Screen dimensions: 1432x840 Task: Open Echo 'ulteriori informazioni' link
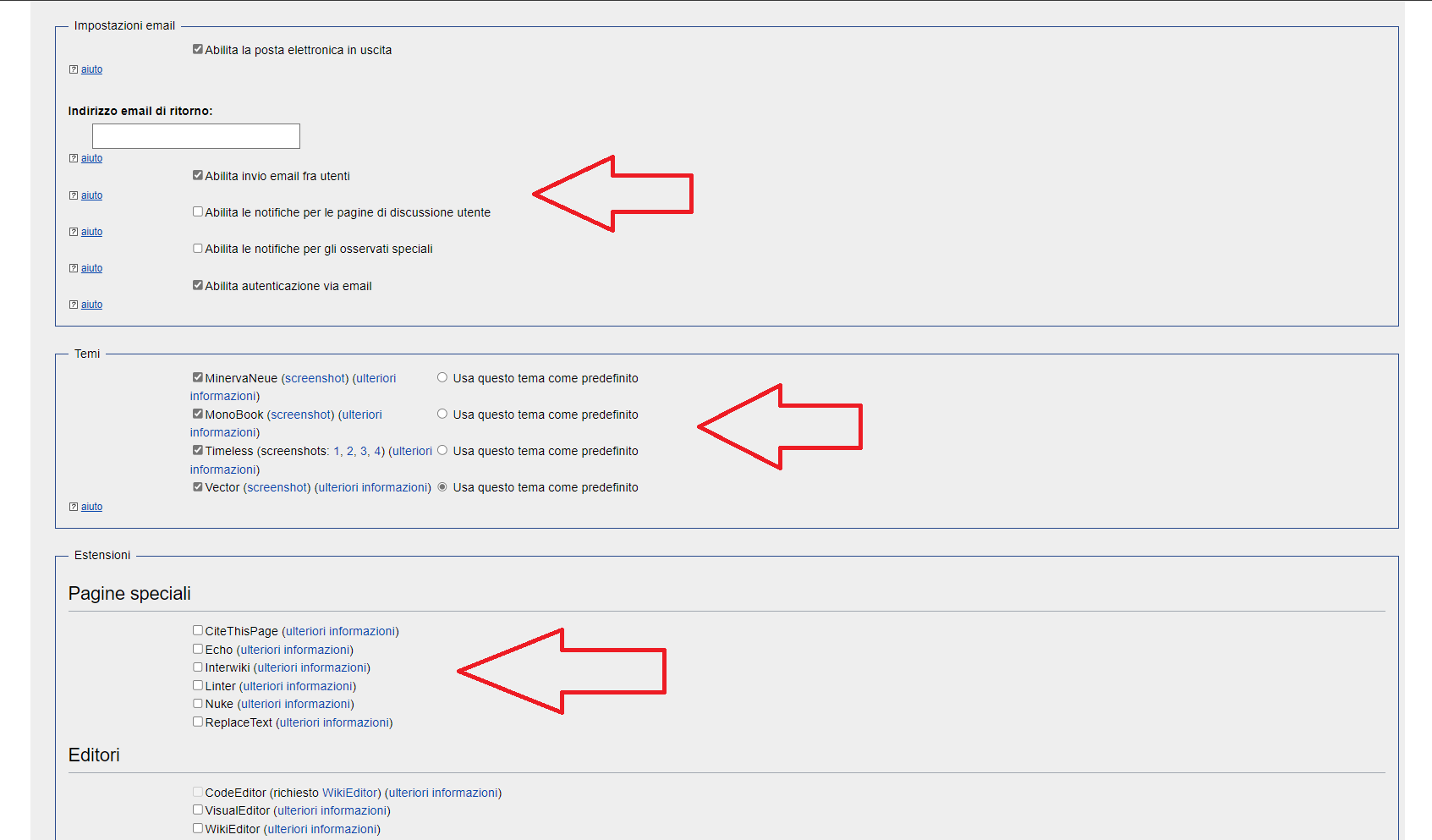click(x=295, y=650)
